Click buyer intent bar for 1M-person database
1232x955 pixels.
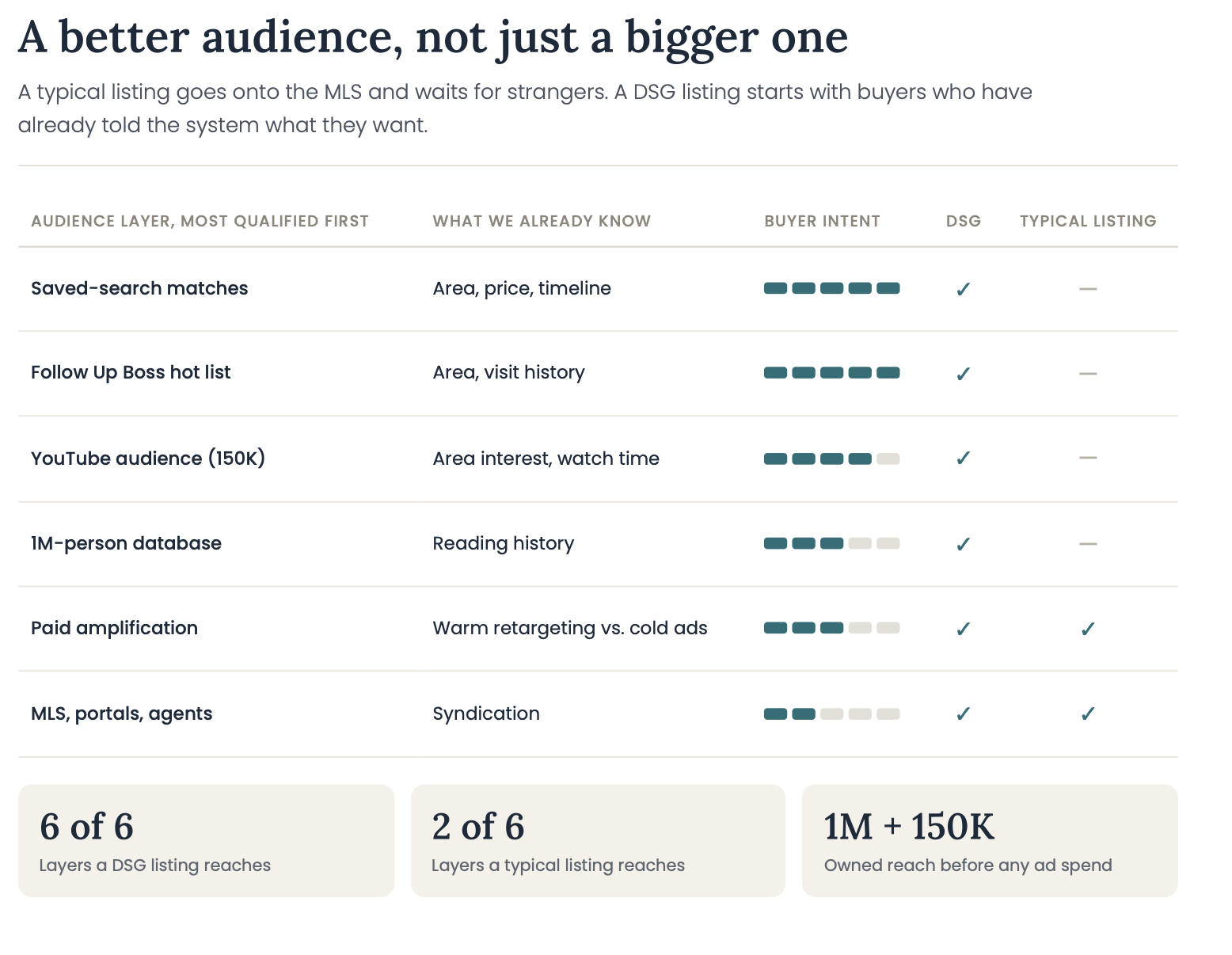tap(831, 543)
